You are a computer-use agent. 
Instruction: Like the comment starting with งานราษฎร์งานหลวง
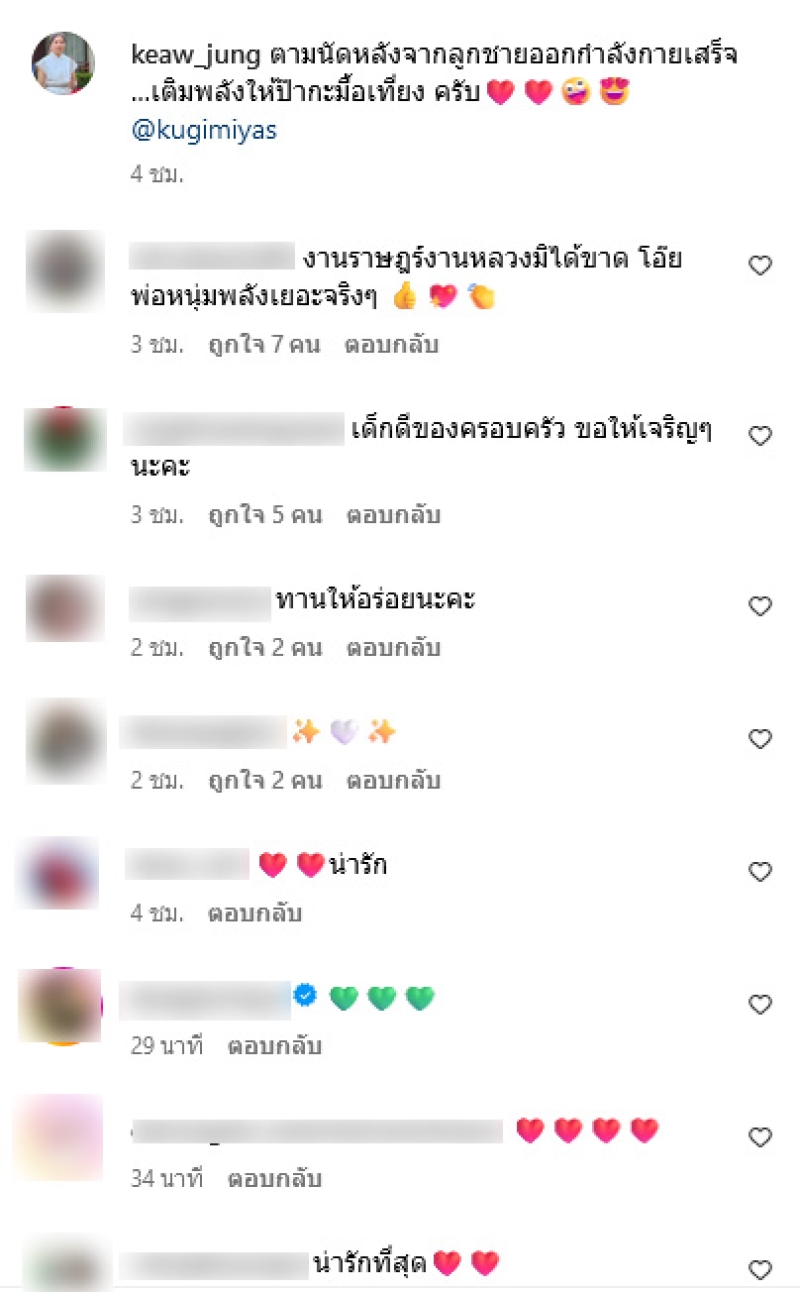tap(761, 266)
